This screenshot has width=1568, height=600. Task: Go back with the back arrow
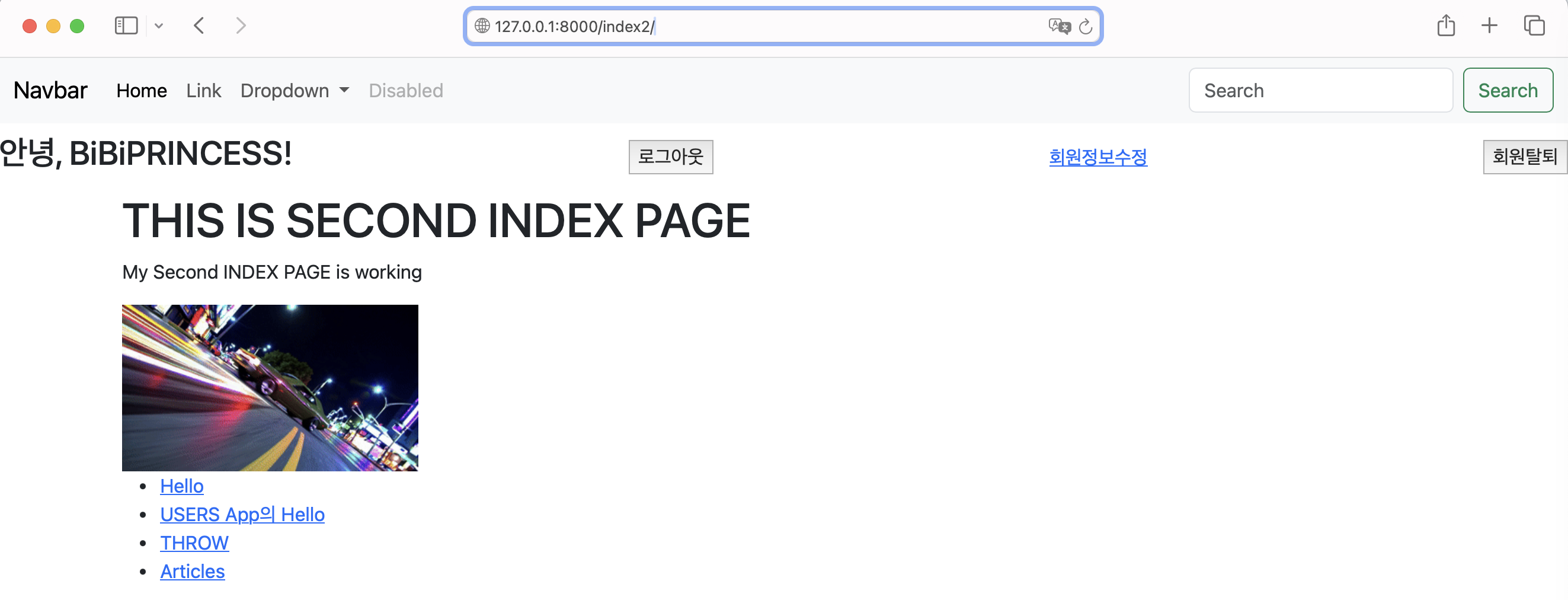pyautogui.click(x=199, y=25)
